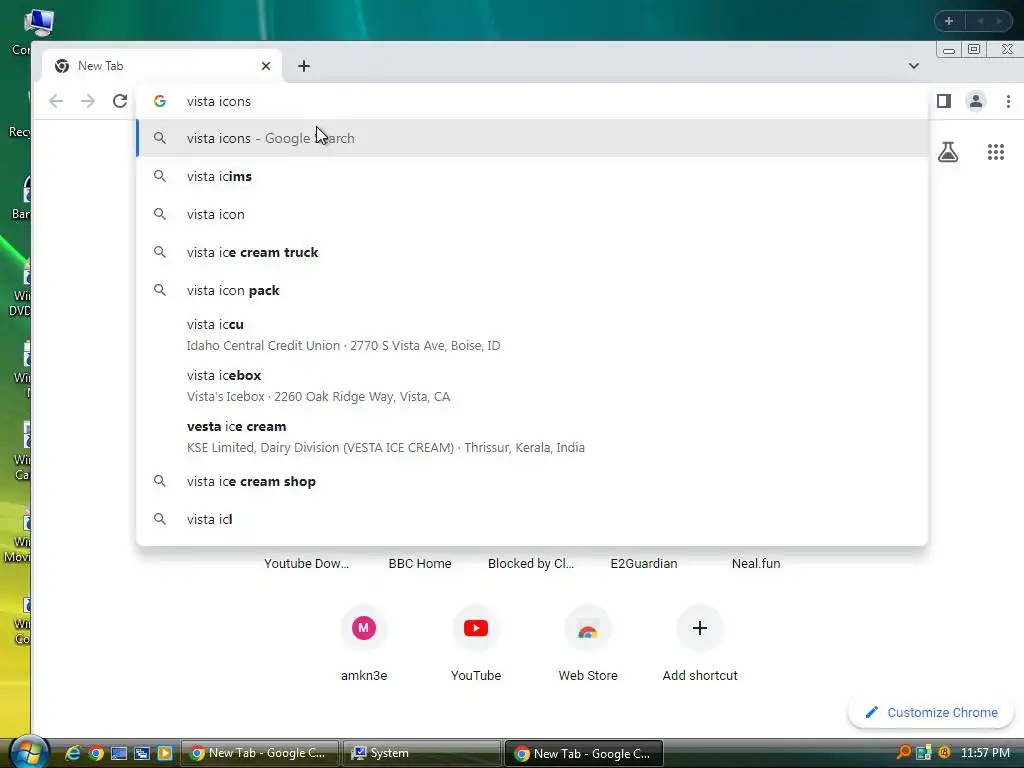This screenshot has height=768, width=1024.
Task: Launch Chrome from the quick launch bar
Action: click(96, 753)
